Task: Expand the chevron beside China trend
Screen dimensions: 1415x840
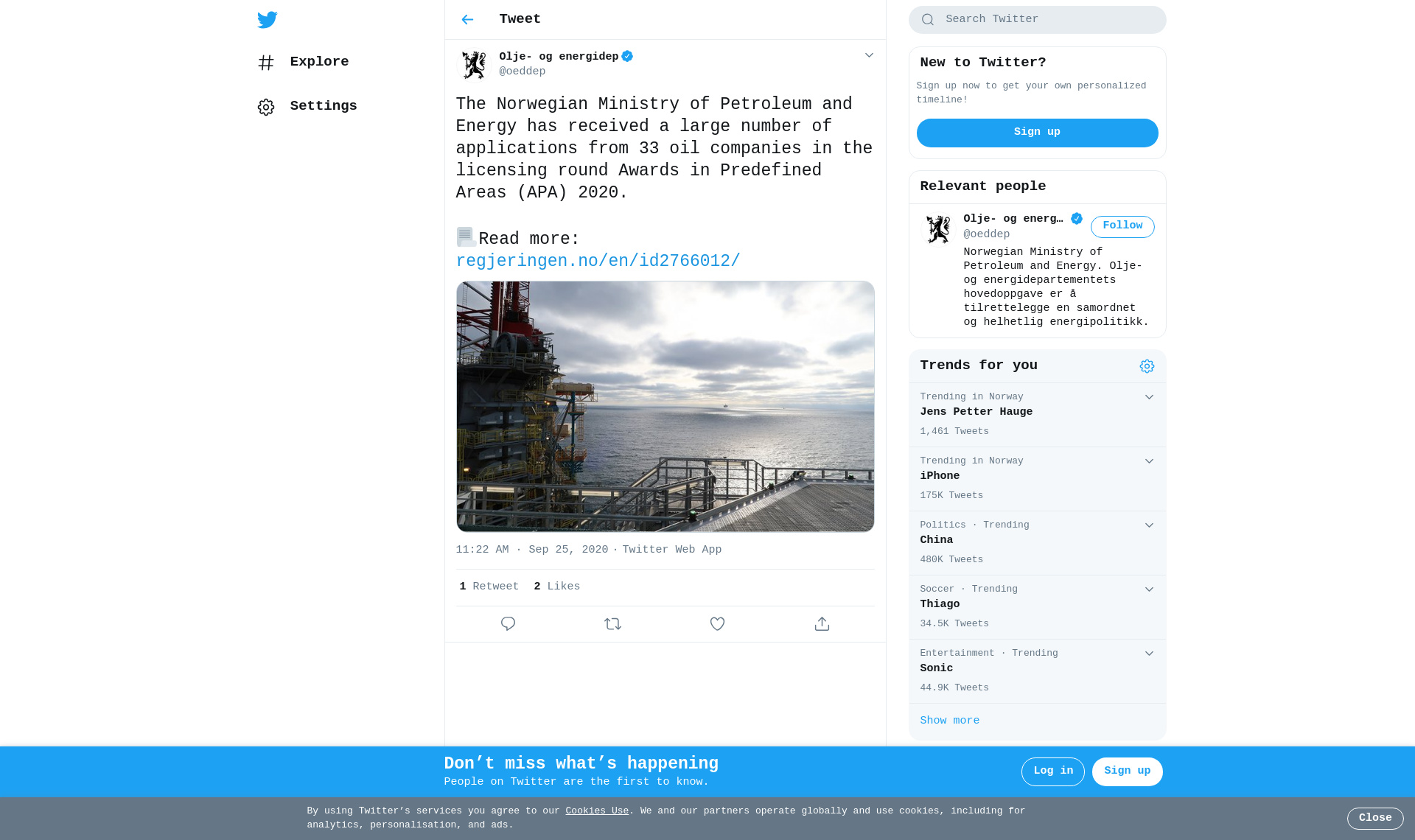Action: pyautogui.click(x=1149, y=525)
